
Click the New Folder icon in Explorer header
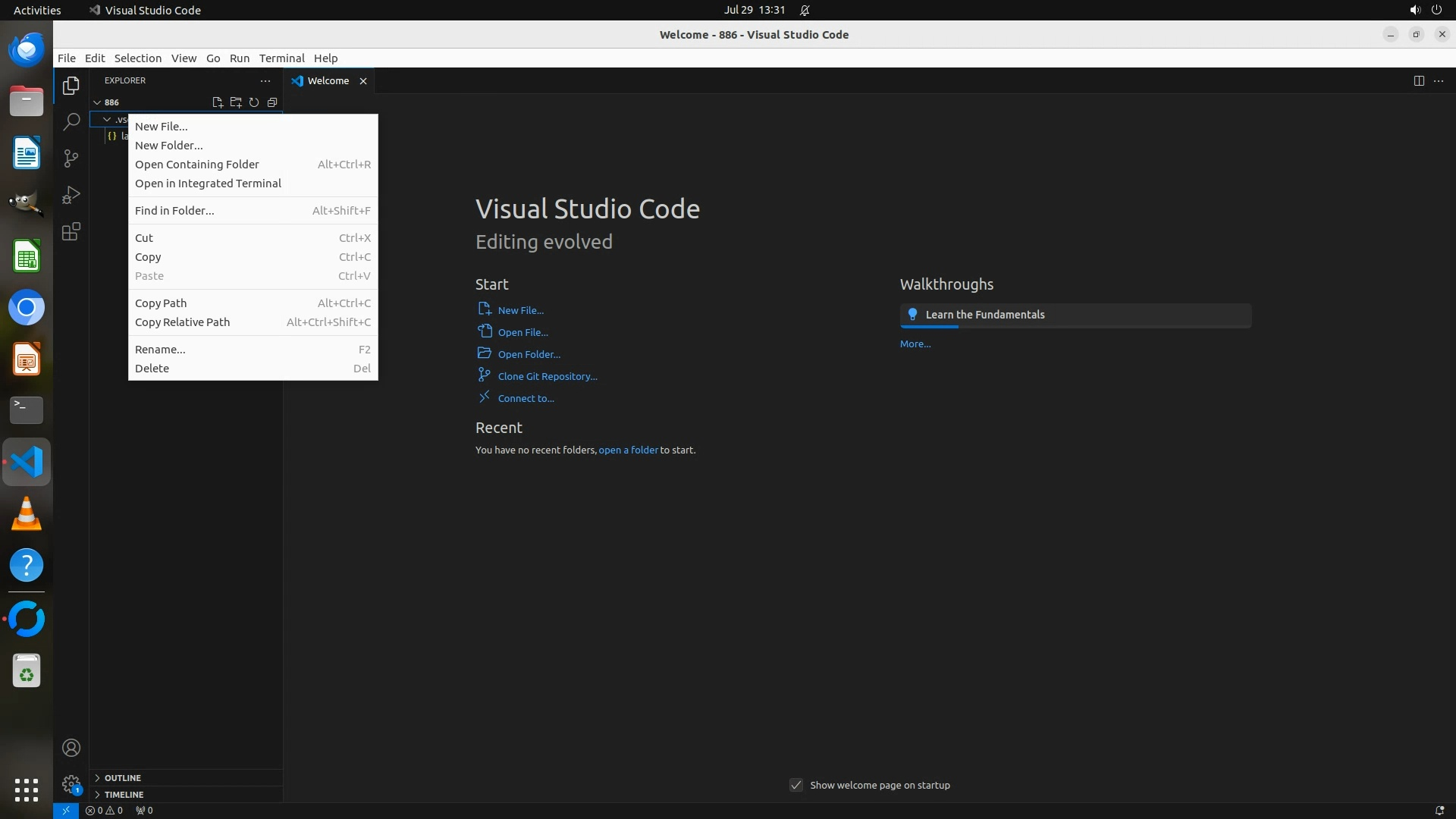[236, 102]
